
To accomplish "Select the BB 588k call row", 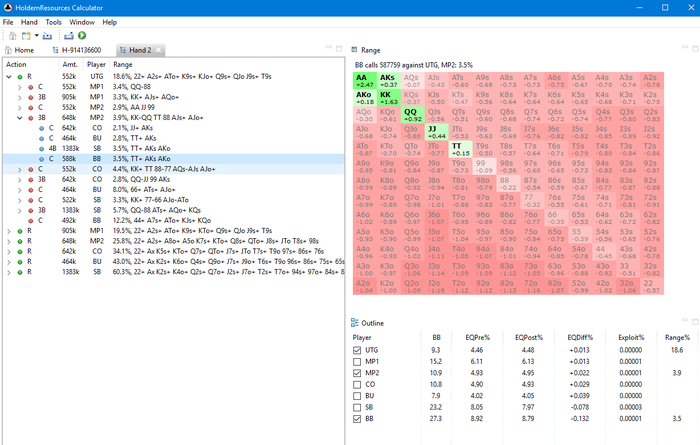I will [174, 159].
